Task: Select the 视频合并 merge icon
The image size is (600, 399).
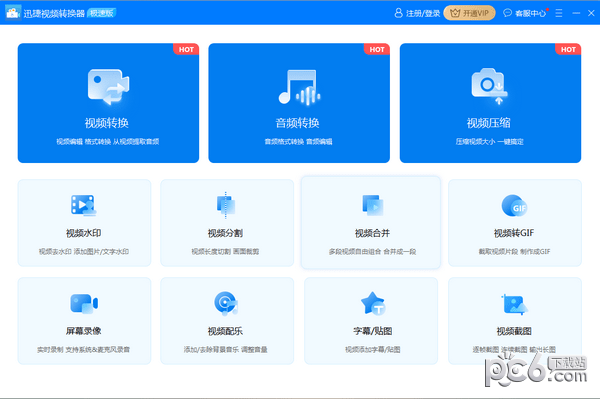Action: click(x=373, y=205)
